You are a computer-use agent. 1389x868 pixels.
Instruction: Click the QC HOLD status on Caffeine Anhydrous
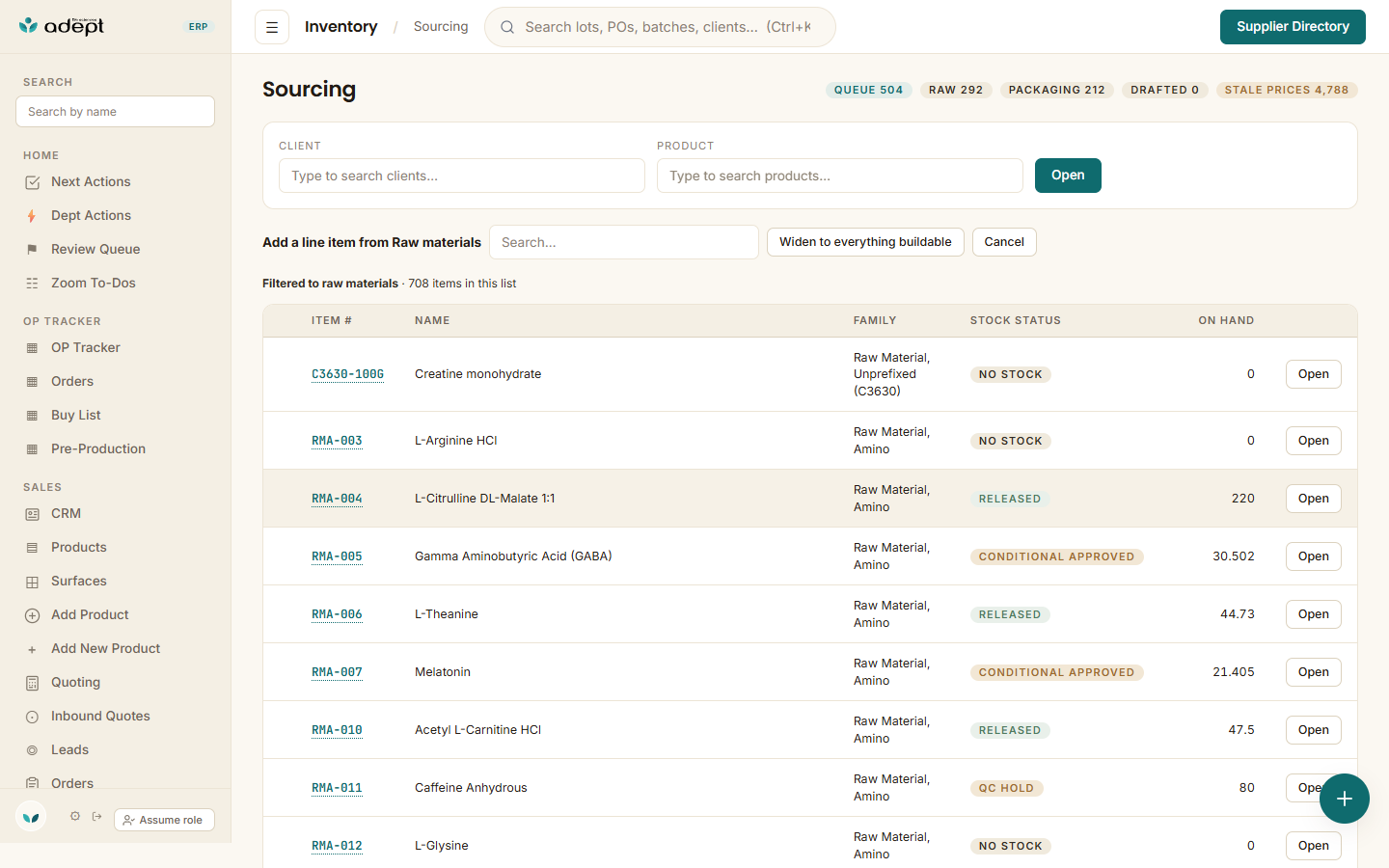point(1006,788)
